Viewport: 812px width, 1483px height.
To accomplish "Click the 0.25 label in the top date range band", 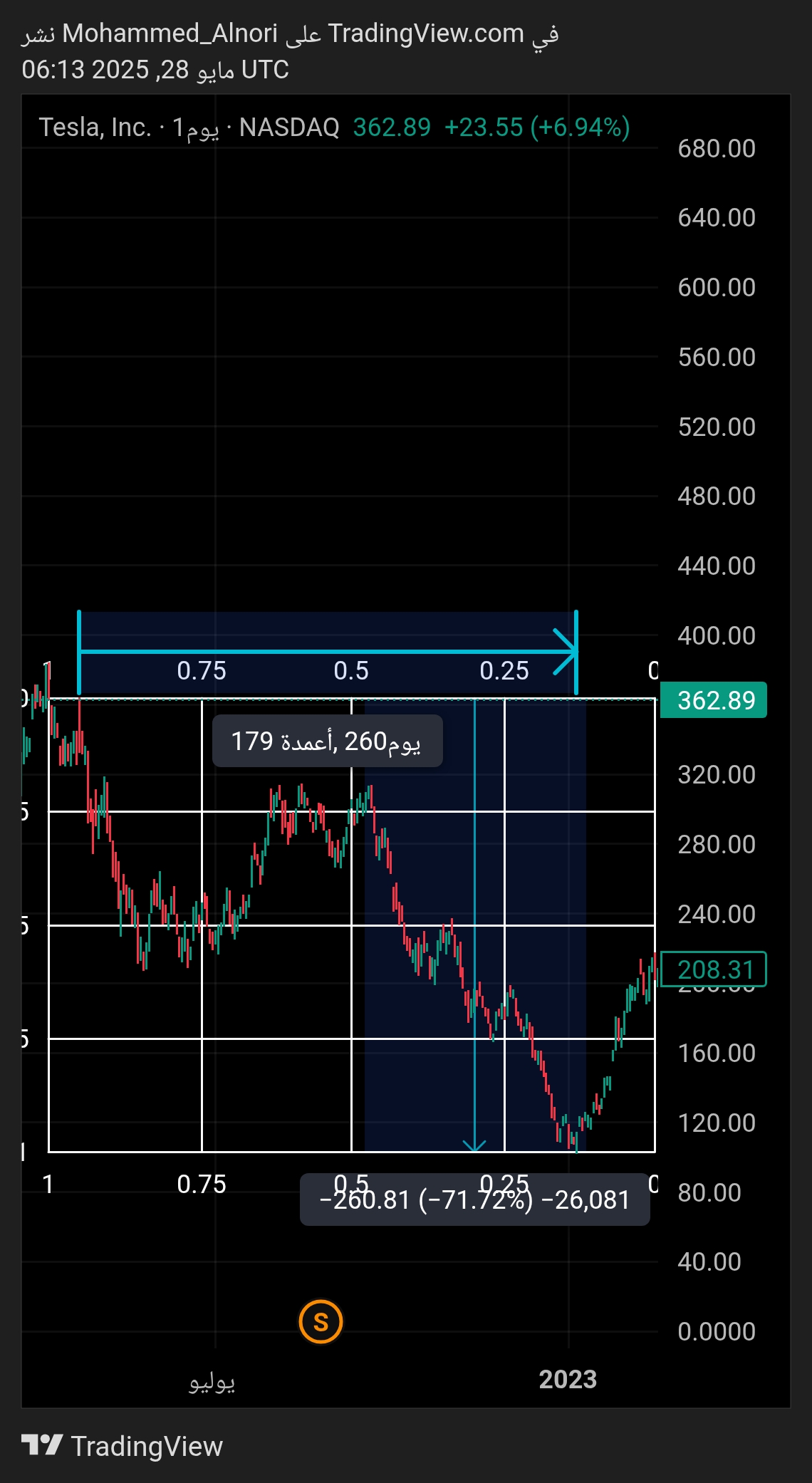I will (x=504, y=670).
